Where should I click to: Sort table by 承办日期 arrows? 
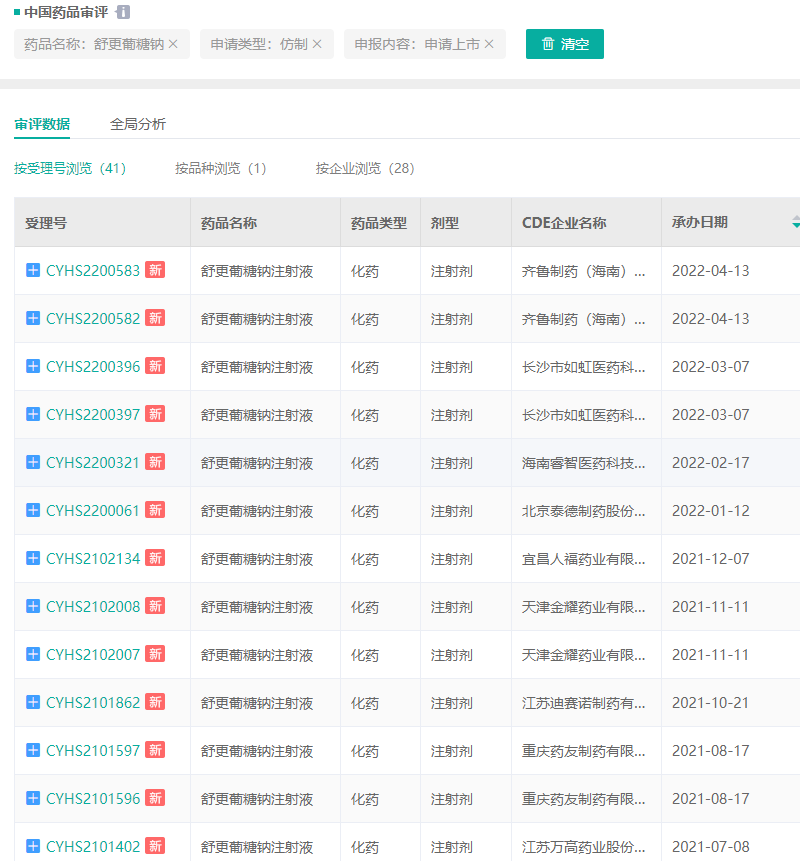pyautogui.click(x=795, y=222)
